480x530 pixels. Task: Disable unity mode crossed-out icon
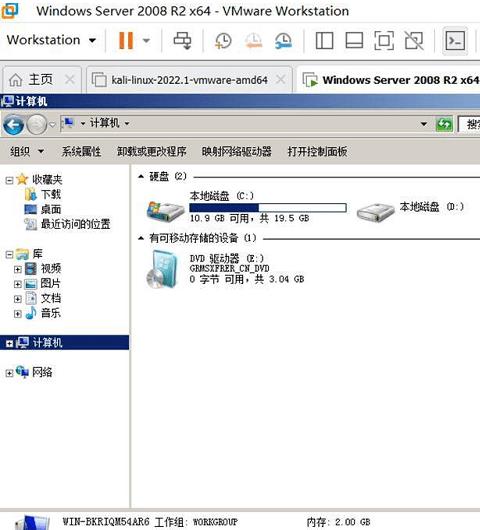(x=414, y=41)
